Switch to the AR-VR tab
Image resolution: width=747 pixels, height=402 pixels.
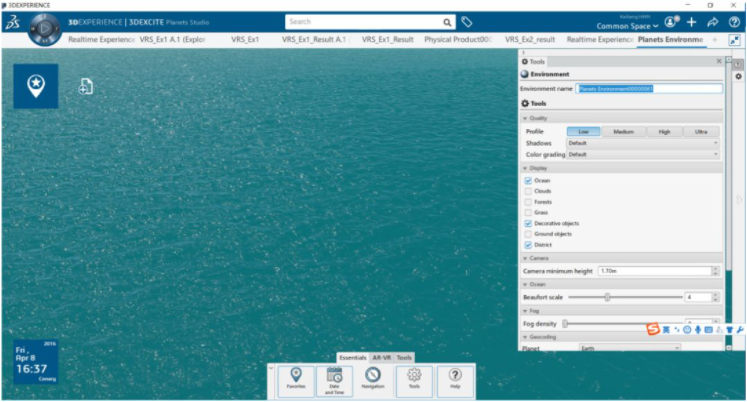(x=381, y=357)
